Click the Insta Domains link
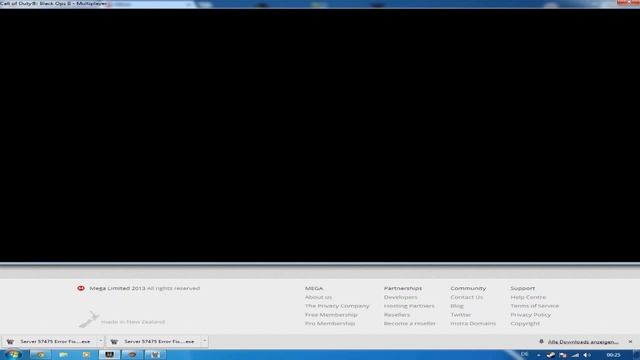This screenshot has width=640, height=360. 473,323
